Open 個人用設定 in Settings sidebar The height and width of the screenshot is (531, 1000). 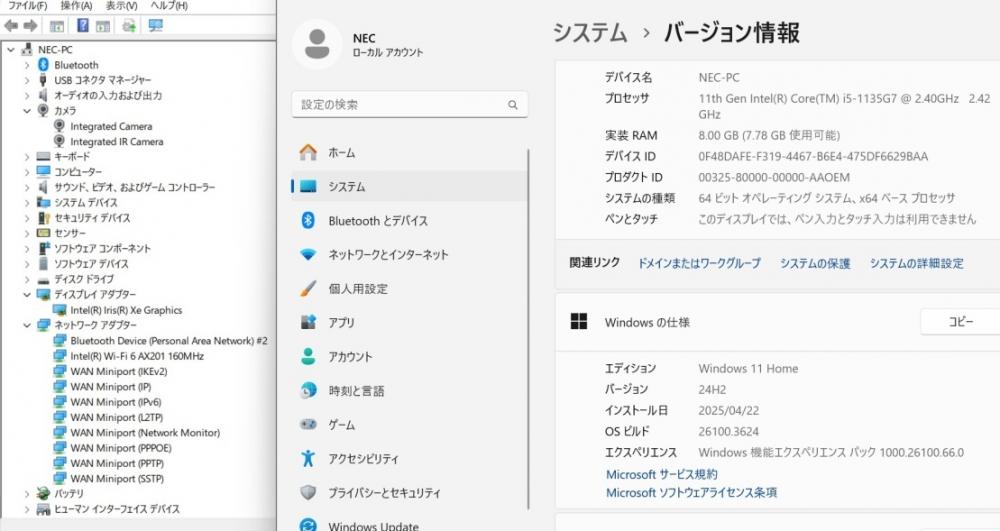coord(409,289)
